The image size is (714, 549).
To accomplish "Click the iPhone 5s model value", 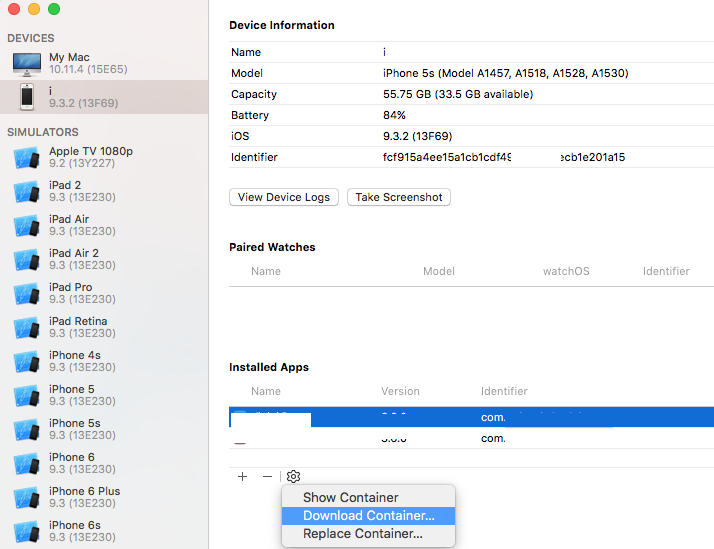I will tap(505, 73).
